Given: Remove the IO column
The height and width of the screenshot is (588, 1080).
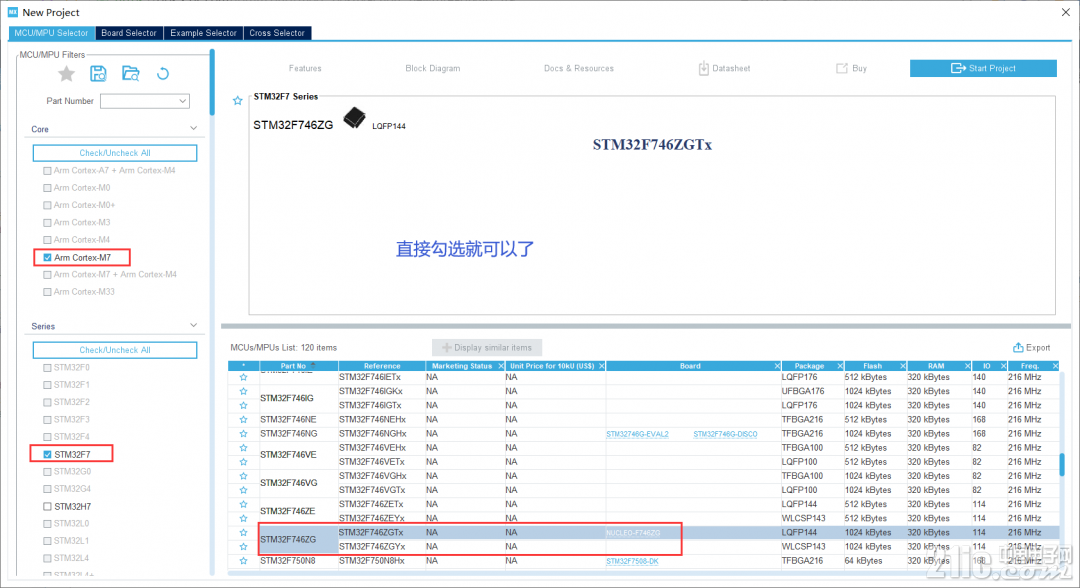Looking at the screenshot, I should point(1003,366).
